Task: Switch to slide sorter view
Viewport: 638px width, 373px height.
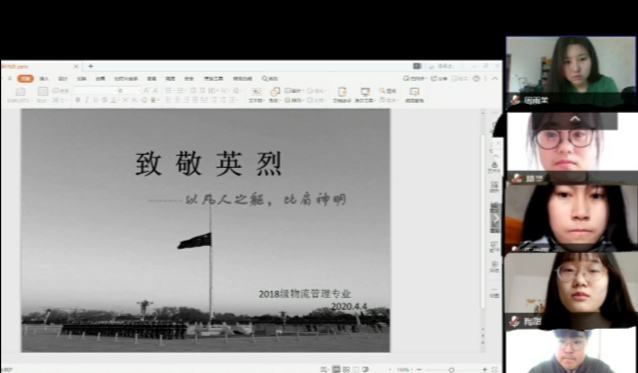Action: tap(346, 369)
